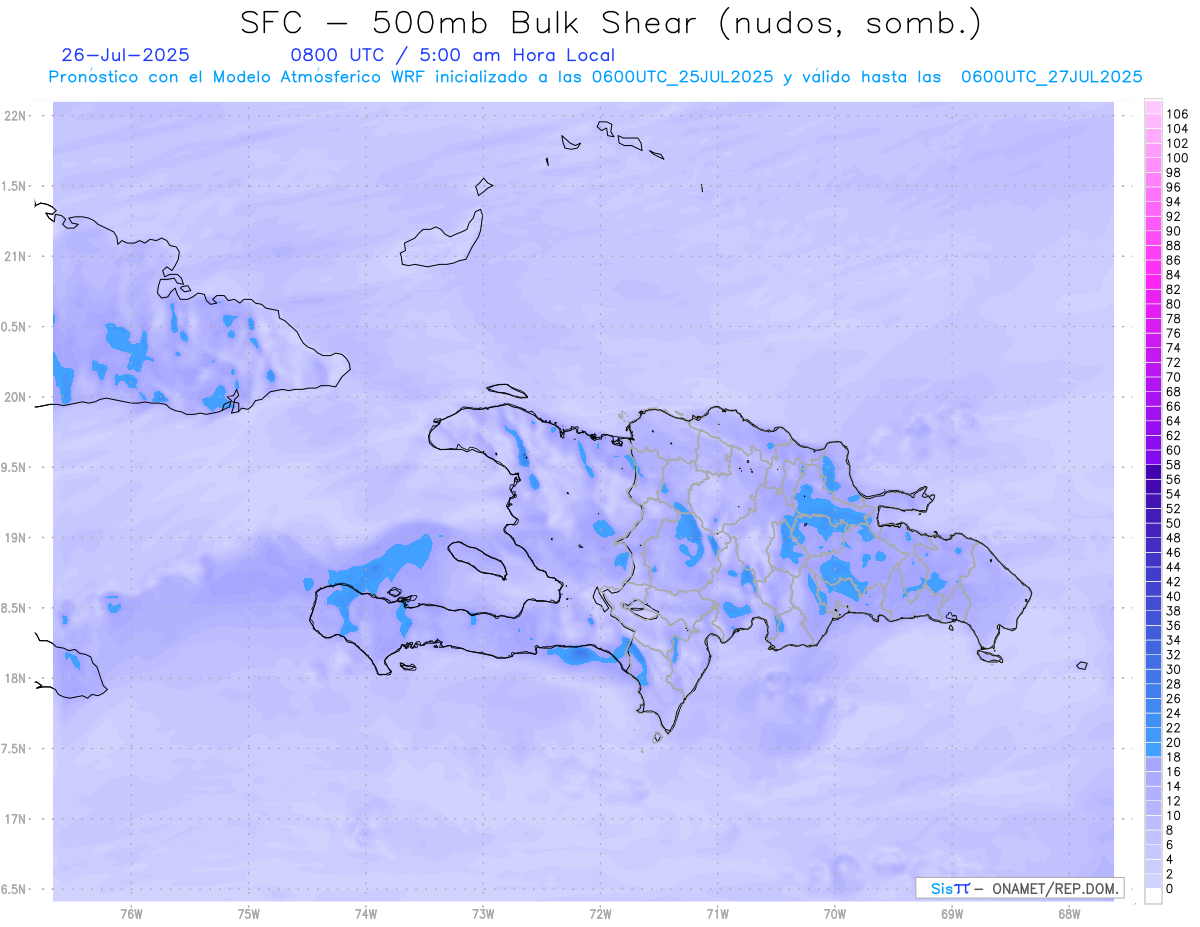Click the chart title "SFC – 500mb Bulk Shear"
The height and width of the screenshot is (927, 1200).
[474, 24]
